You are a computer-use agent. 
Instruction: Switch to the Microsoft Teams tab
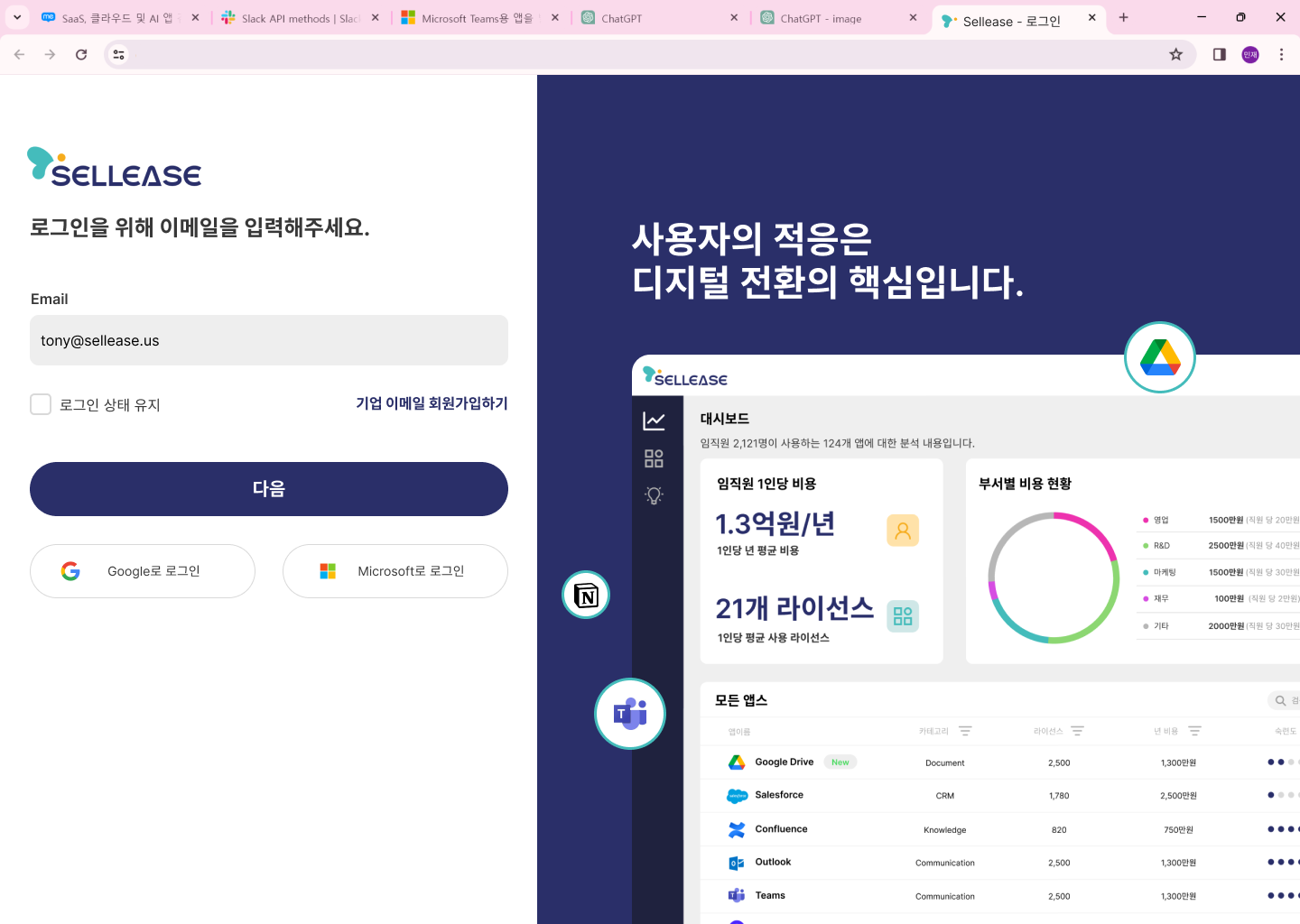(x=479, y=18)
